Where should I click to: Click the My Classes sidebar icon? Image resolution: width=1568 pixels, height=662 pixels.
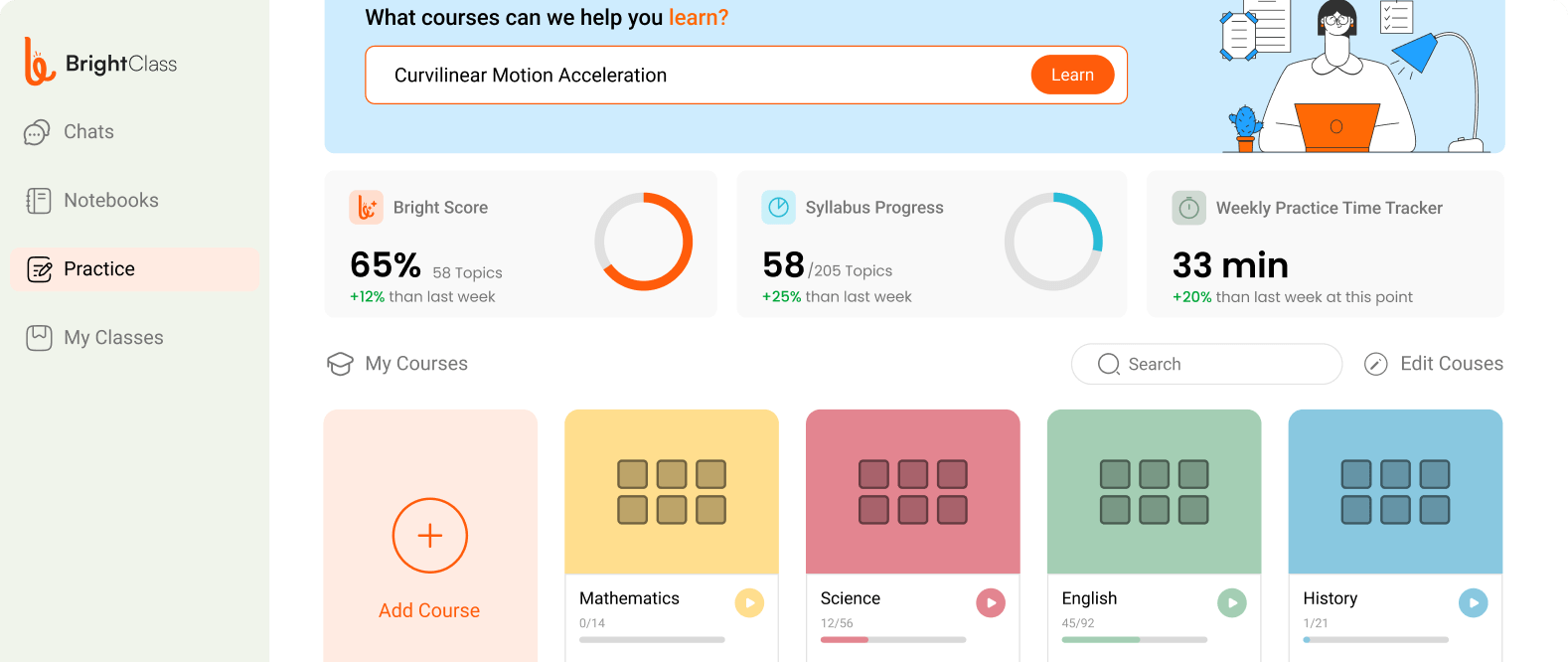click(x=39, y=338)
